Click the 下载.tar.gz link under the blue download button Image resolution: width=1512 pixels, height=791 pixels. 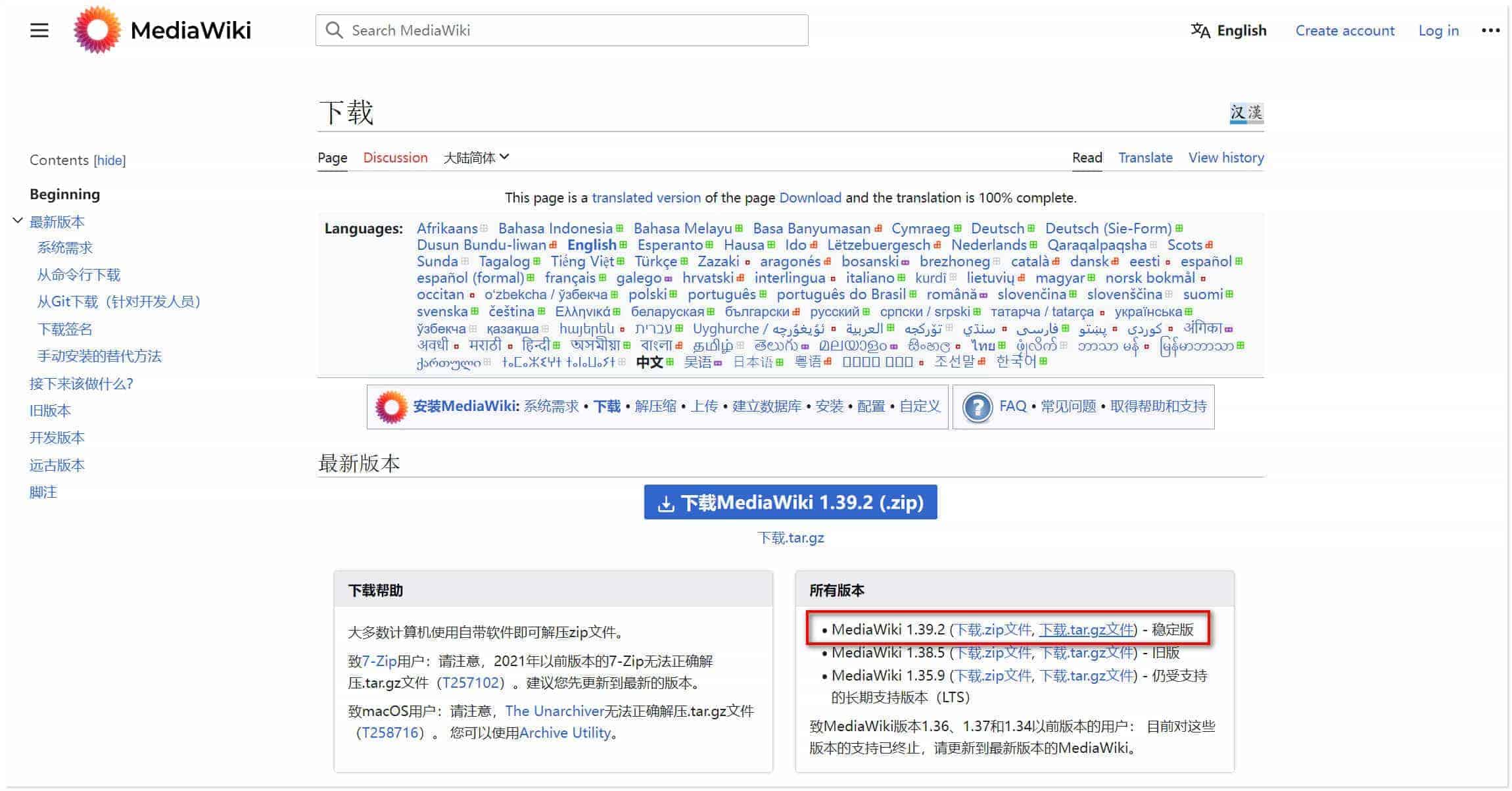point(790,538)
